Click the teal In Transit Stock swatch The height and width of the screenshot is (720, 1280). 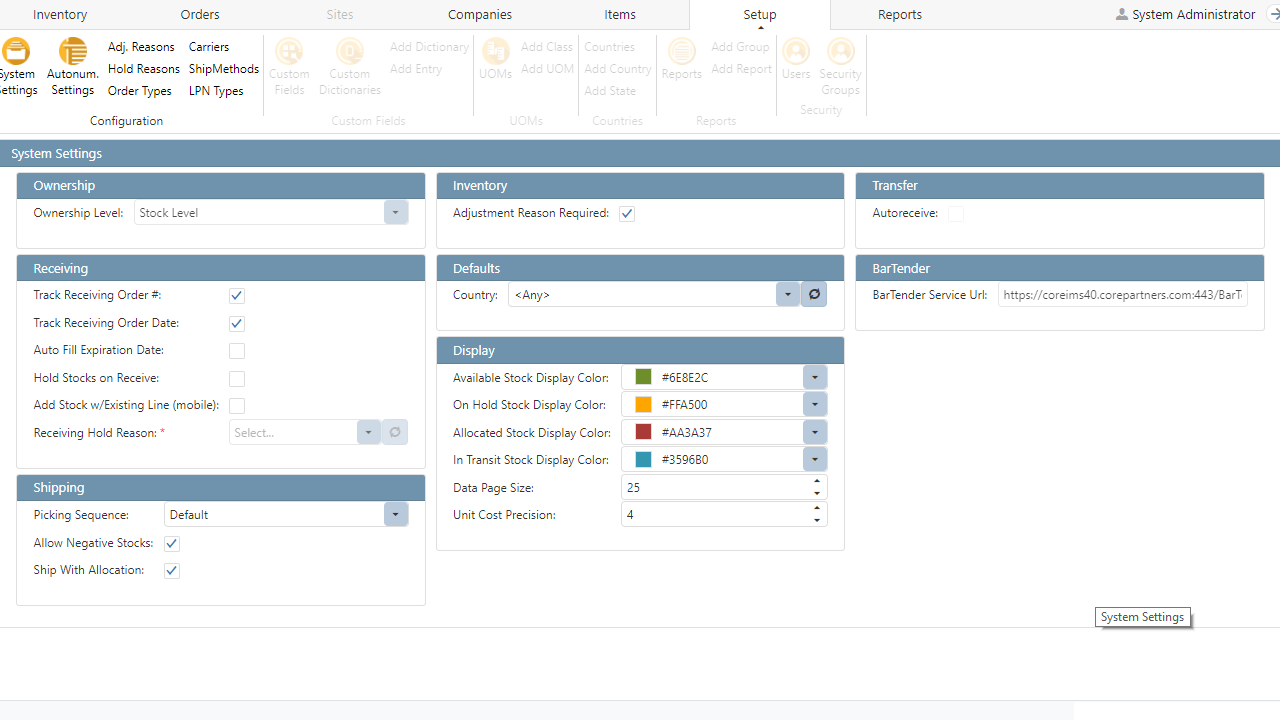click(x=644, y=460)
